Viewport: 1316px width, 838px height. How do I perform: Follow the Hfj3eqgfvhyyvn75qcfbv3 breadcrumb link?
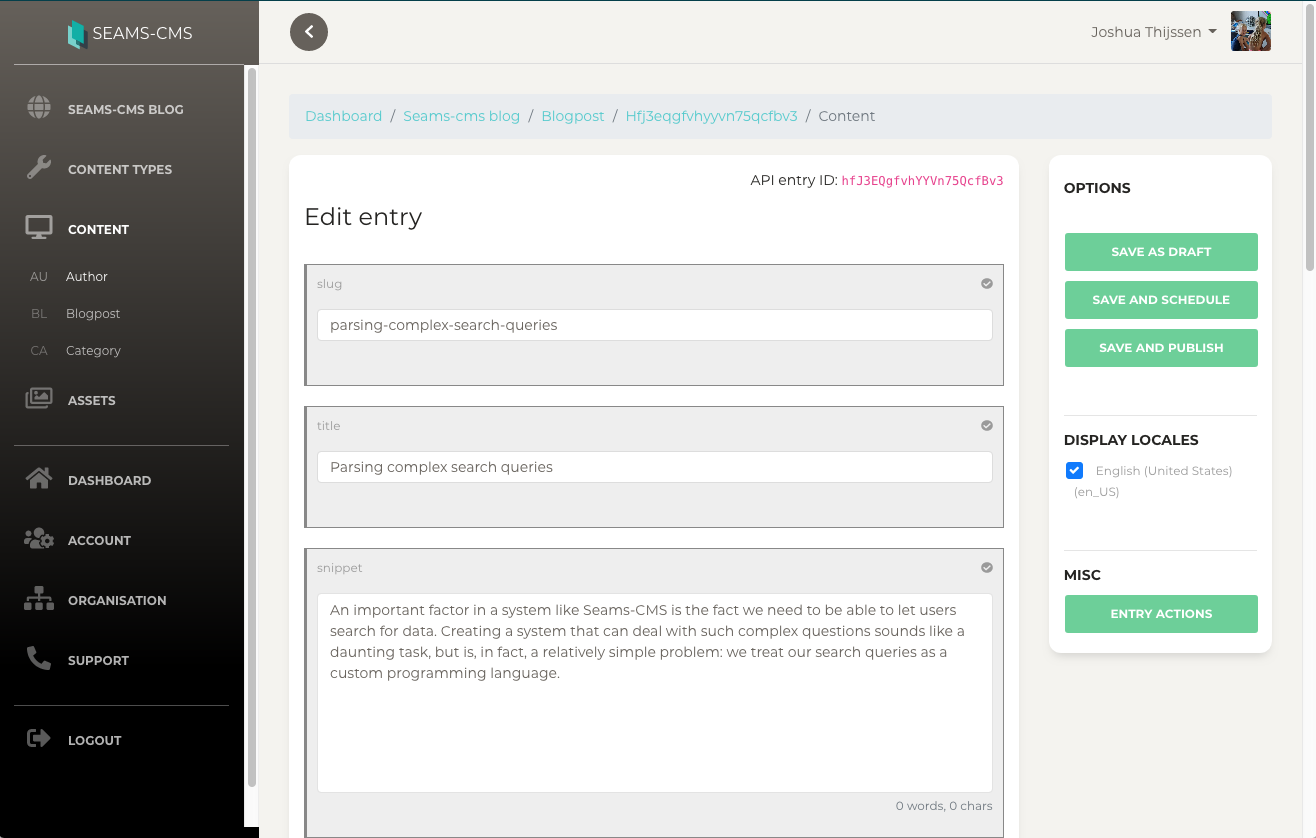tap(712, 116)
